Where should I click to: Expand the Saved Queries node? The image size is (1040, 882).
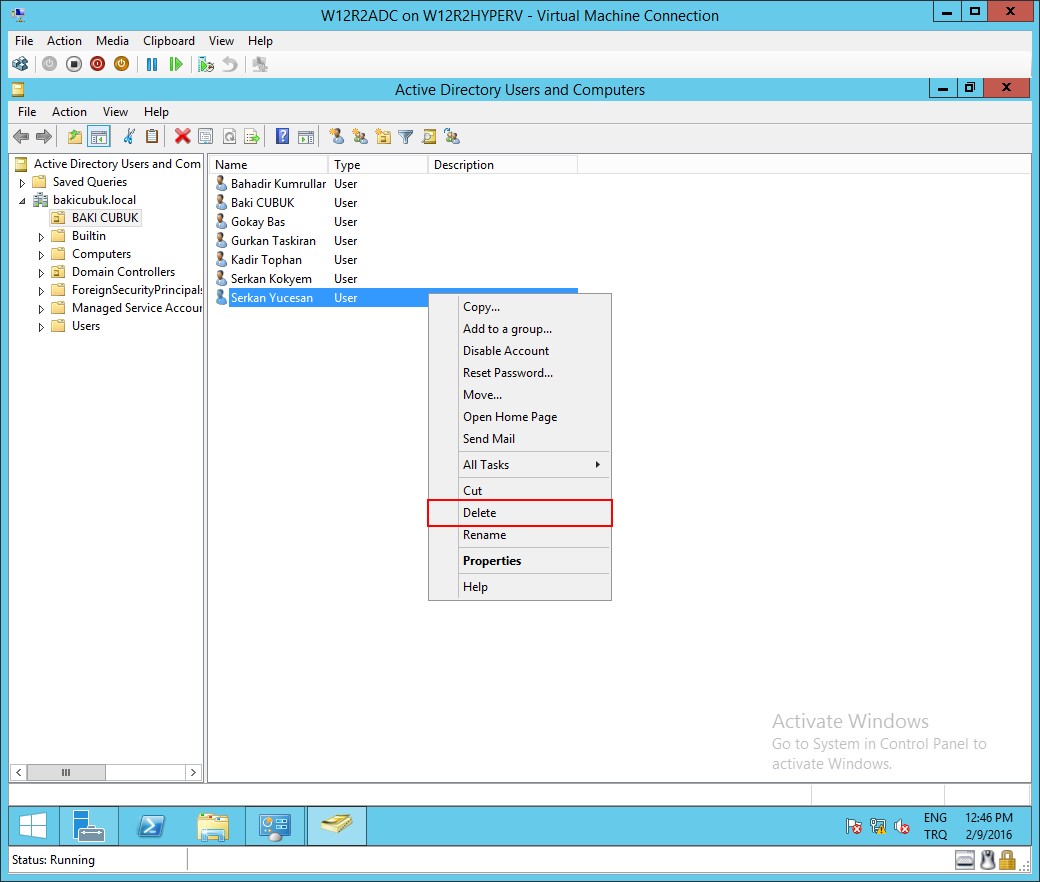point(22,182)
